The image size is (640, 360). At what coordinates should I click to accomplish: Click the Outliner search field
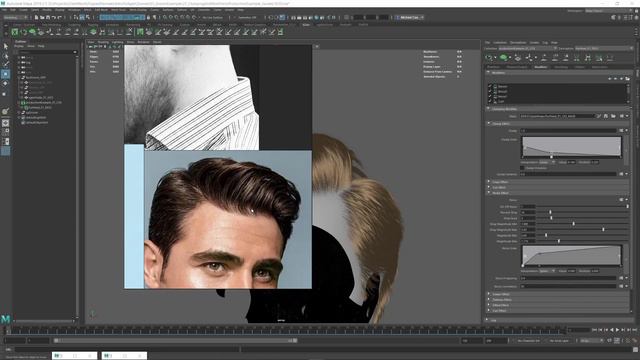point(46,52)
